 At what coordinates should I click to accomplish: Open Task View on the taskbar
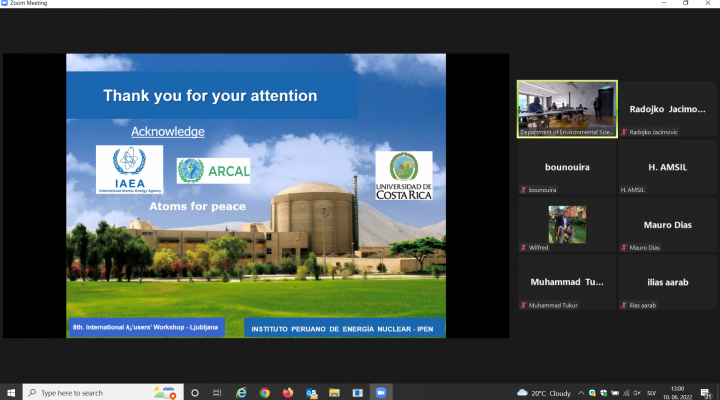(217, 393)
